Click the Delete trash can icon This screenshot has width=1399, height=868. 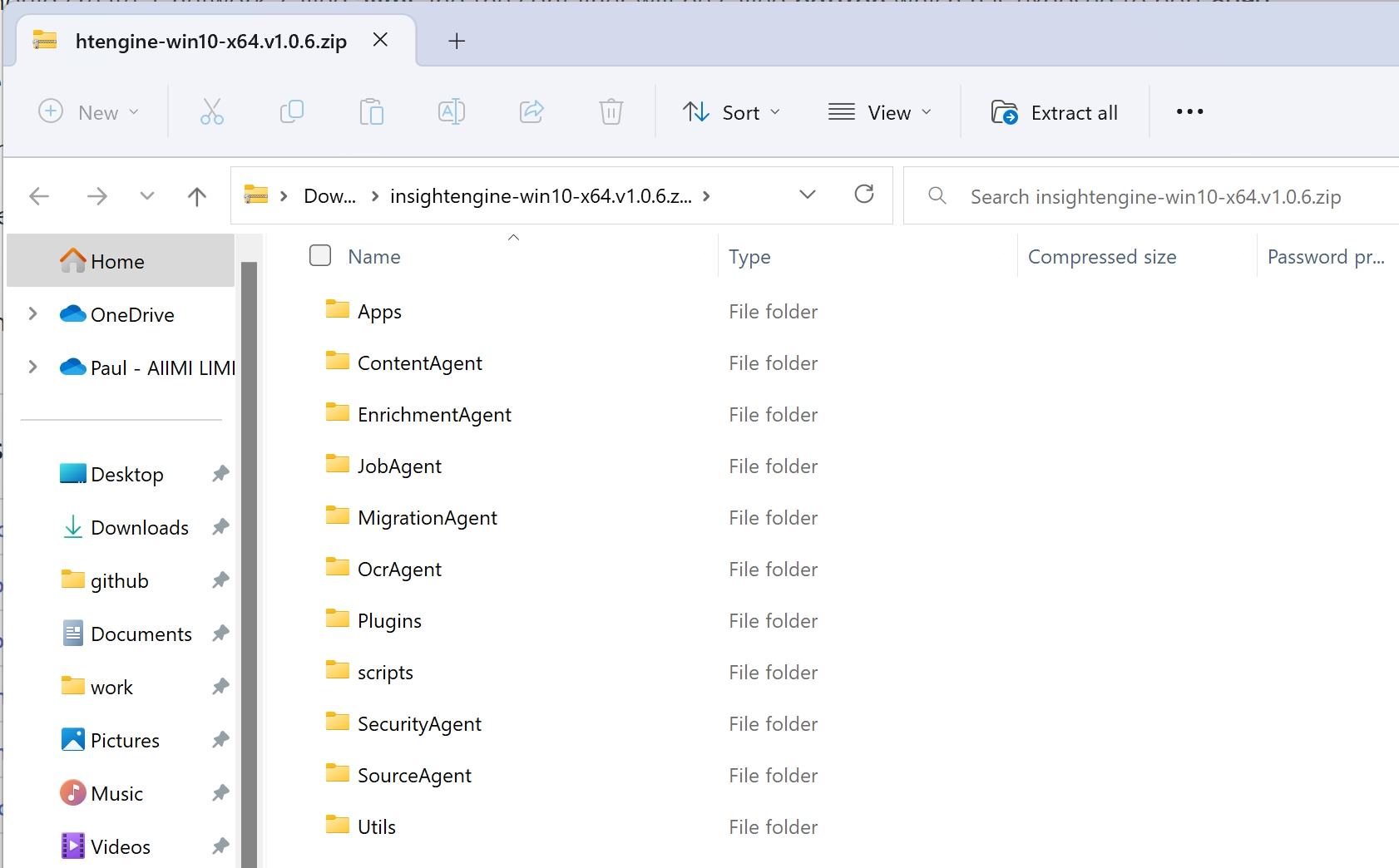click(x=611, y=111)
